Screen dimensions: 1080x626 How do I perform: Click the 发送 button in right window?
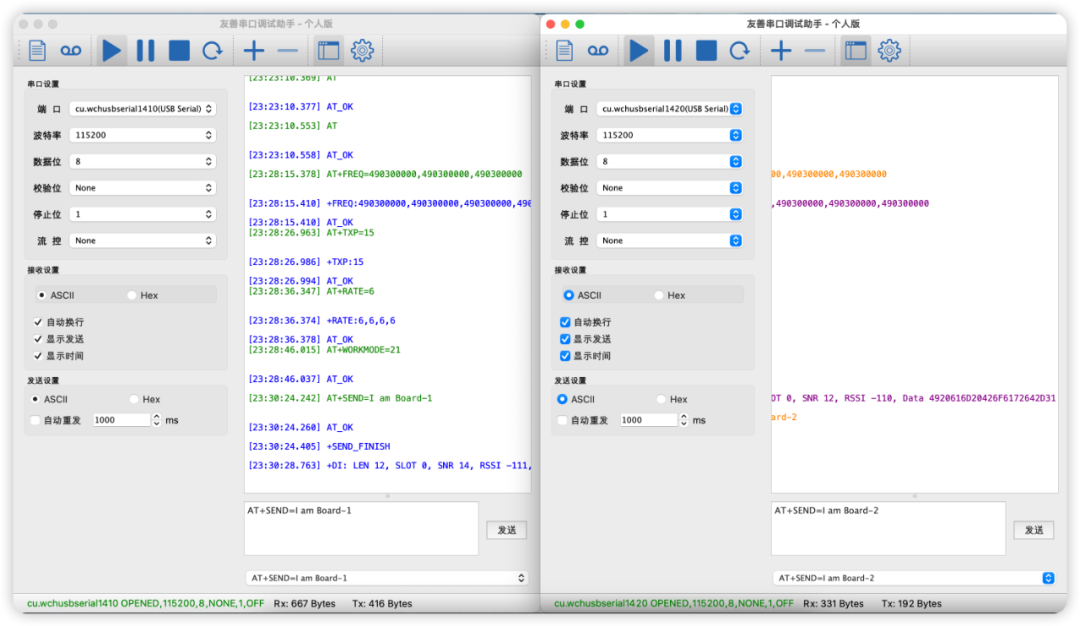[x=1033, y=530]
